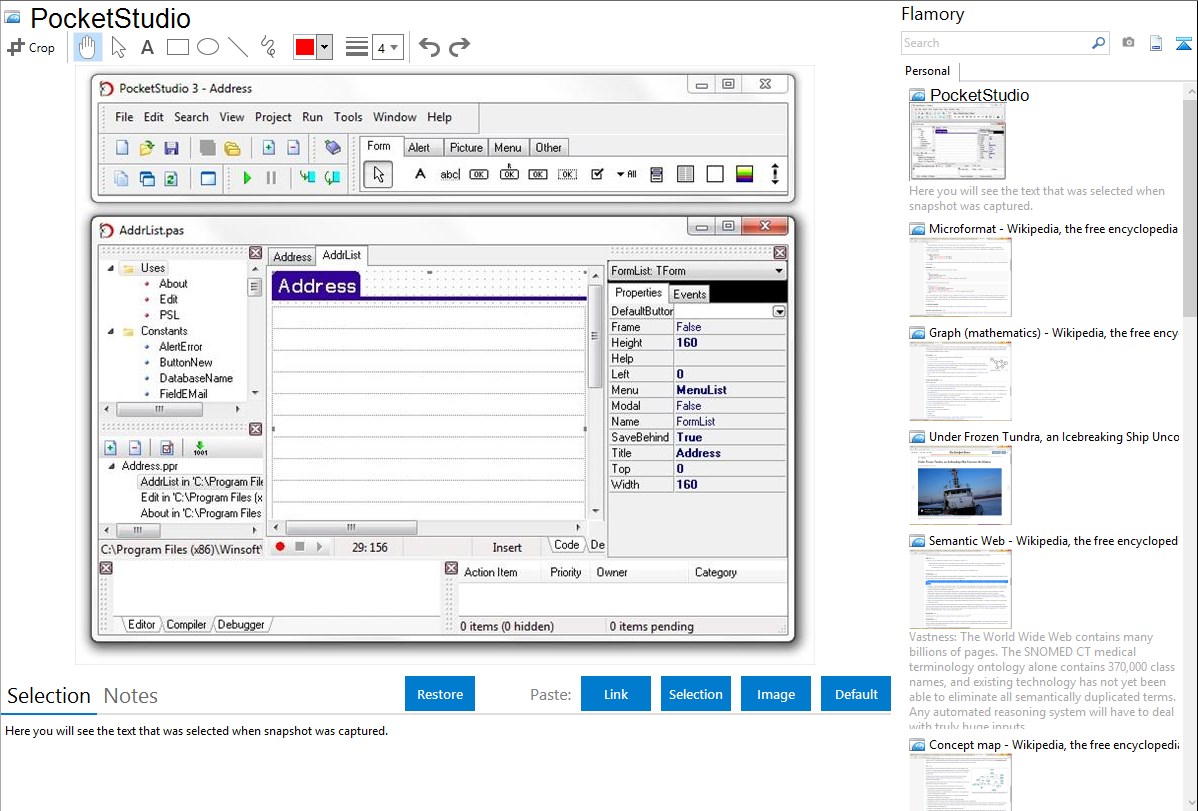Select the straight line tool
Viewport: 1198px width, 811px height.
pos(237,47)
